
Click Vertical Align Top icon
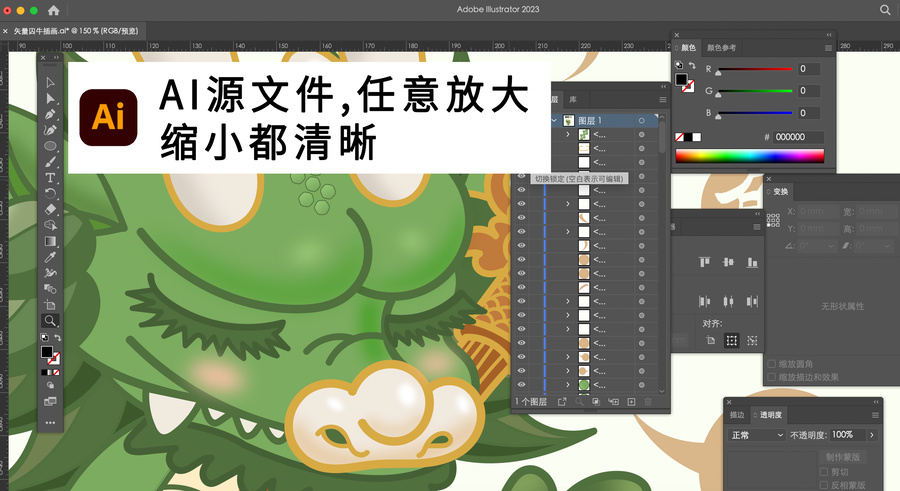[705, 262]
